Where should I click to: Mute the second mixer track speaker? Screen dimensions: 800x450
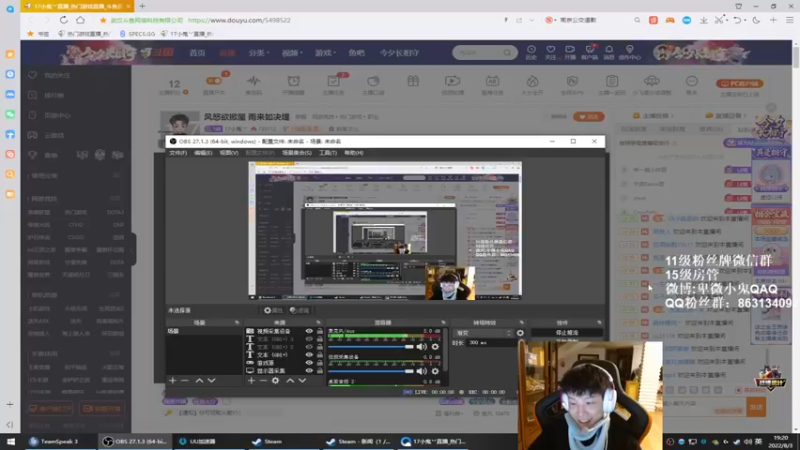click(421, 371)
